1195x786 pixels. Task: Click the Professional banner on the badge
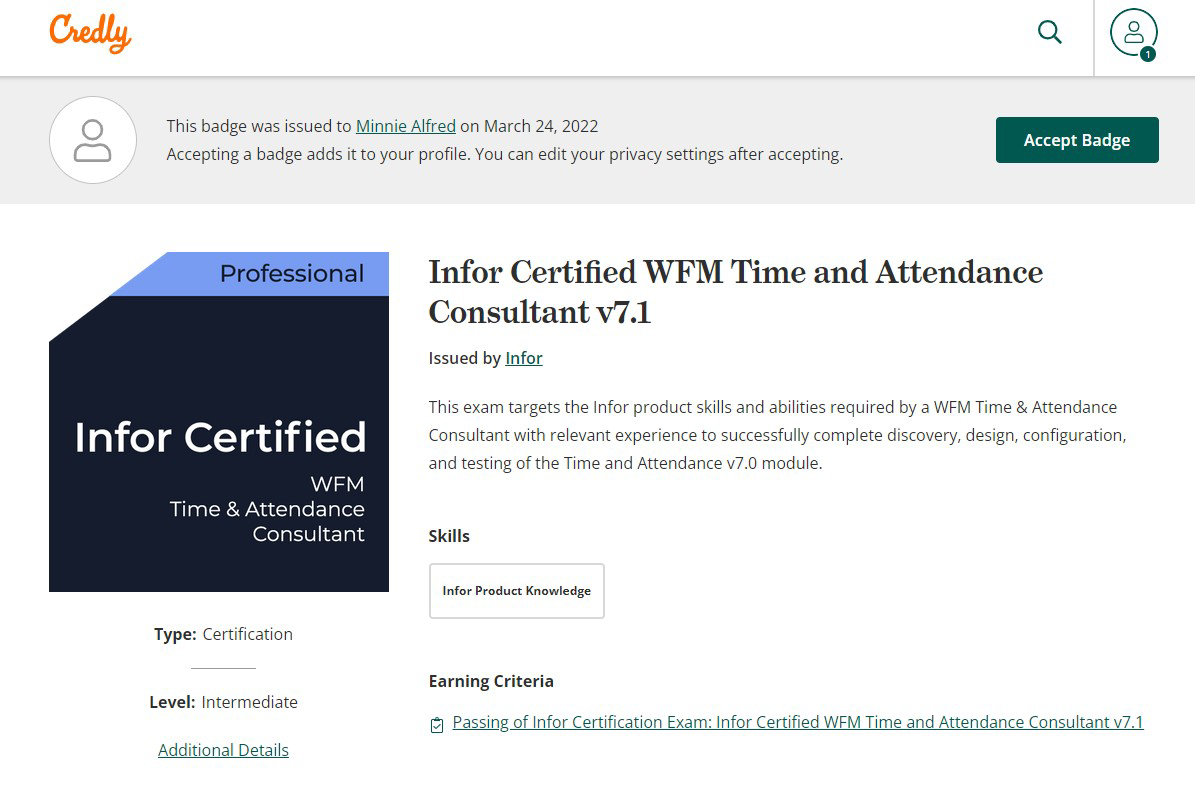[290, 274]
